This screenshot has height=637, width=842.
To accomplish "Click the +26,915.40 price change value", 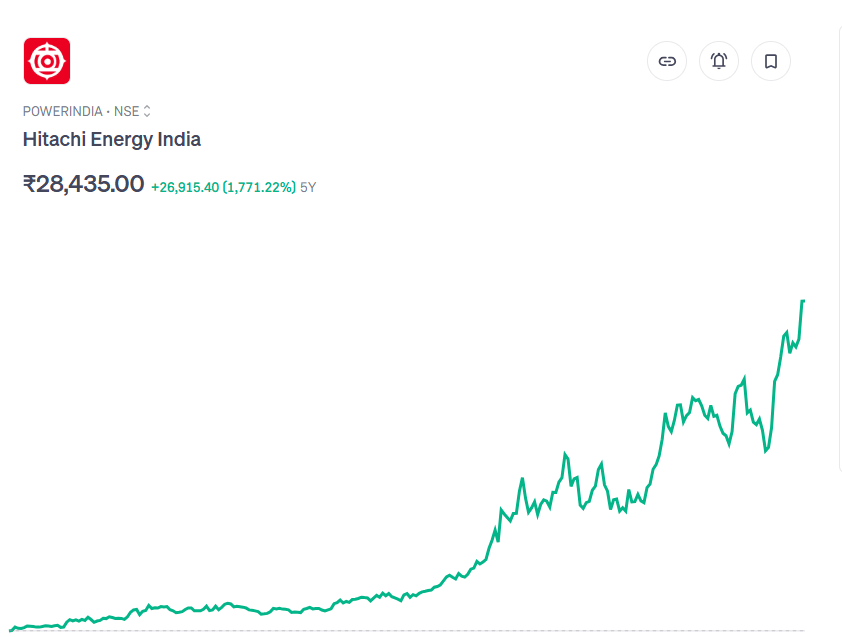I will click(x=185, y=187).
